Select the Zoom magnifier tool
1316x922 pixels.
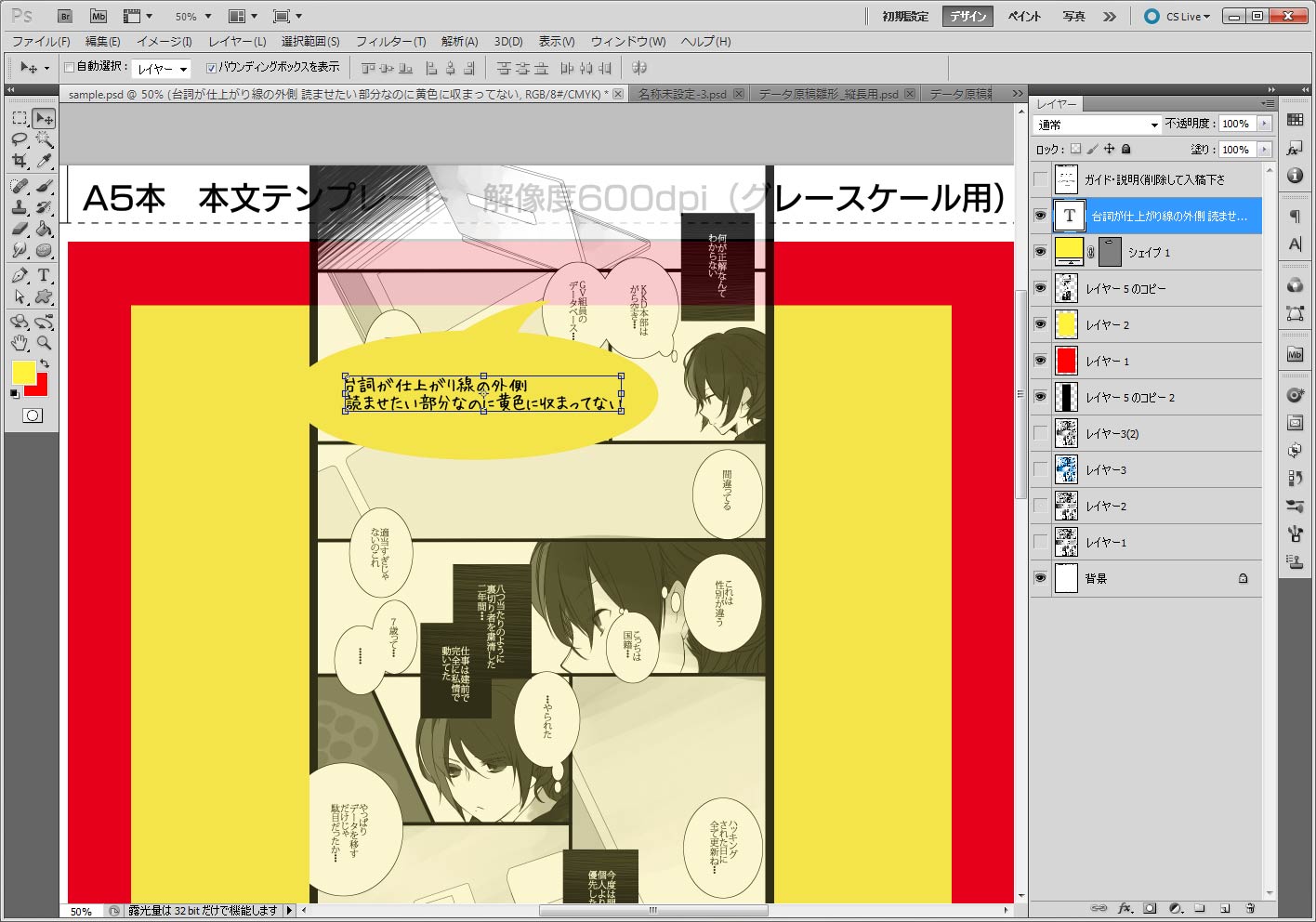pos(44,343)
